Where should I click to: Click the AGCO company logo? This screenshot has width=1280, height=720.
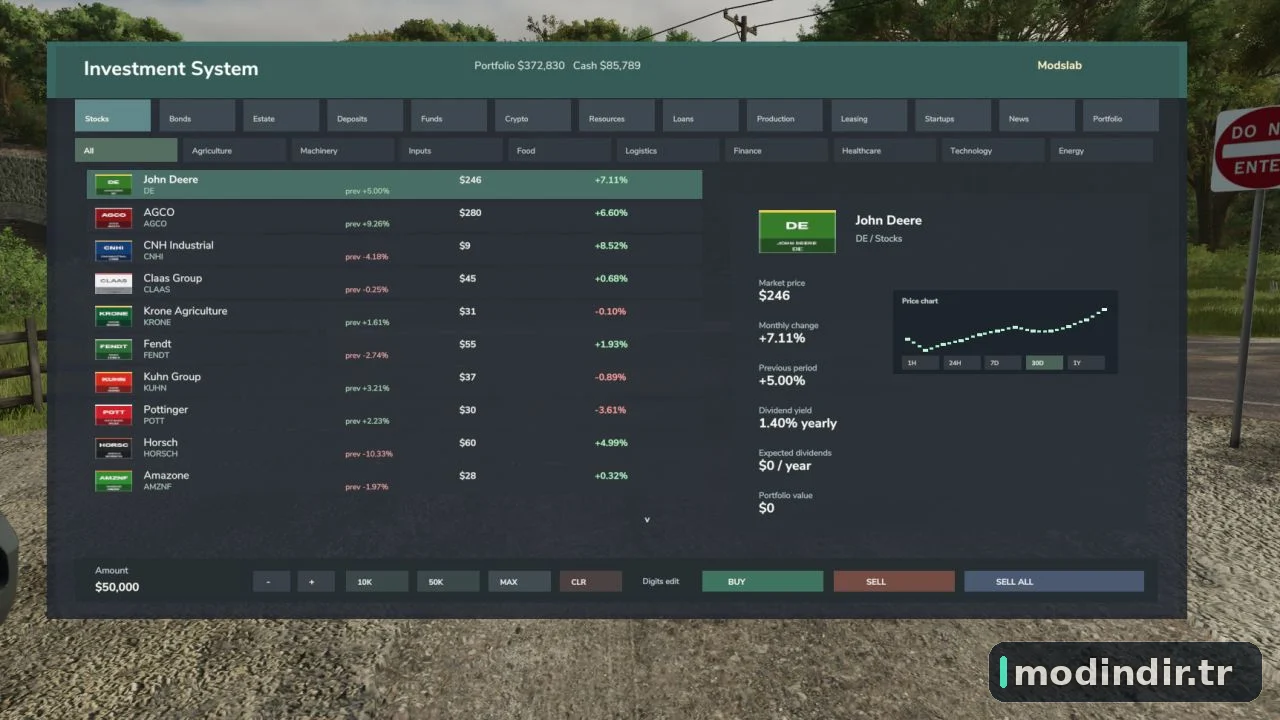pos(113,217)
